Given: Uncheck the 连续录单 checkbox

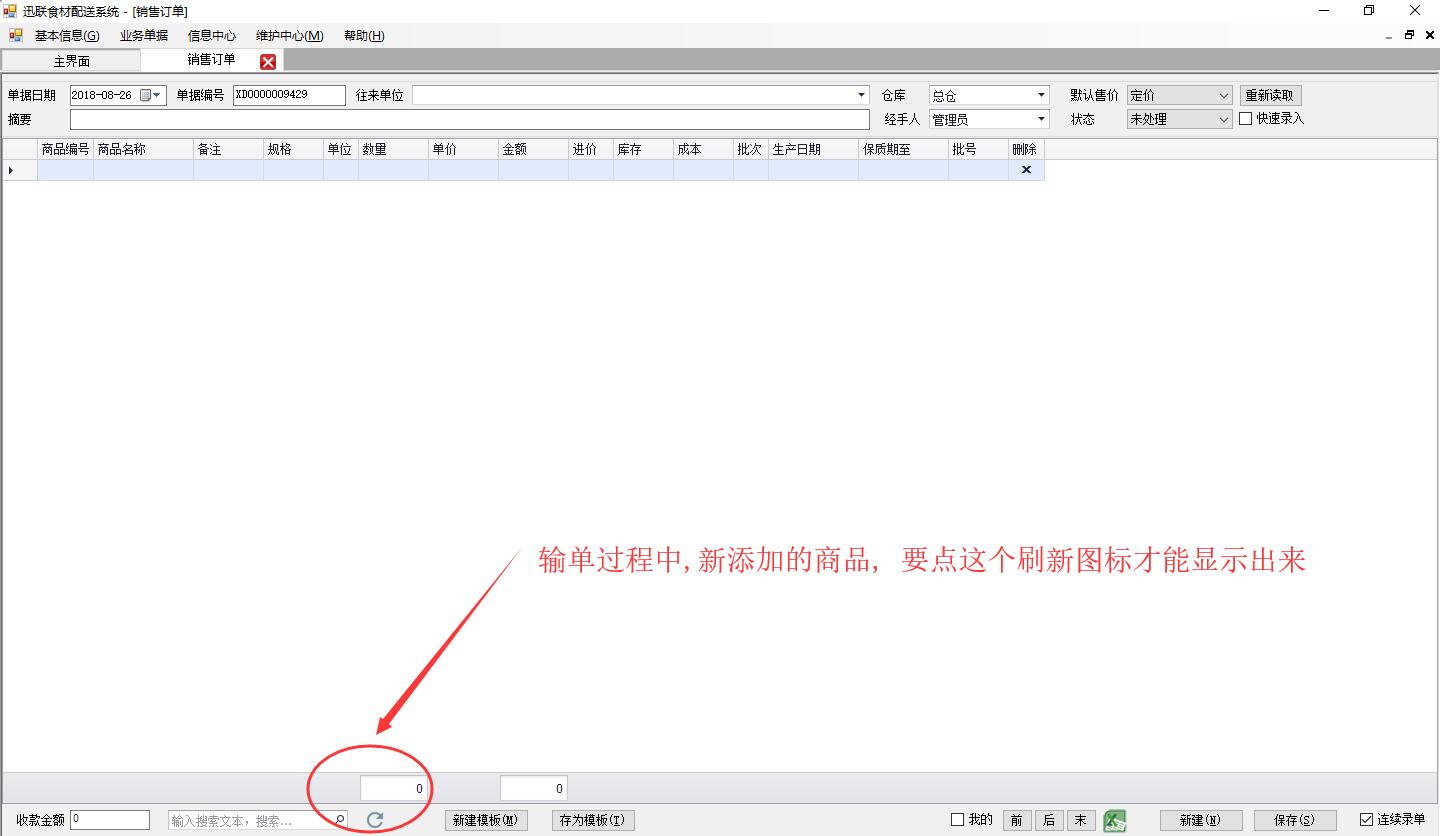Looking at the screenshot, I should pyautogui.click(x=1366, y=820).
